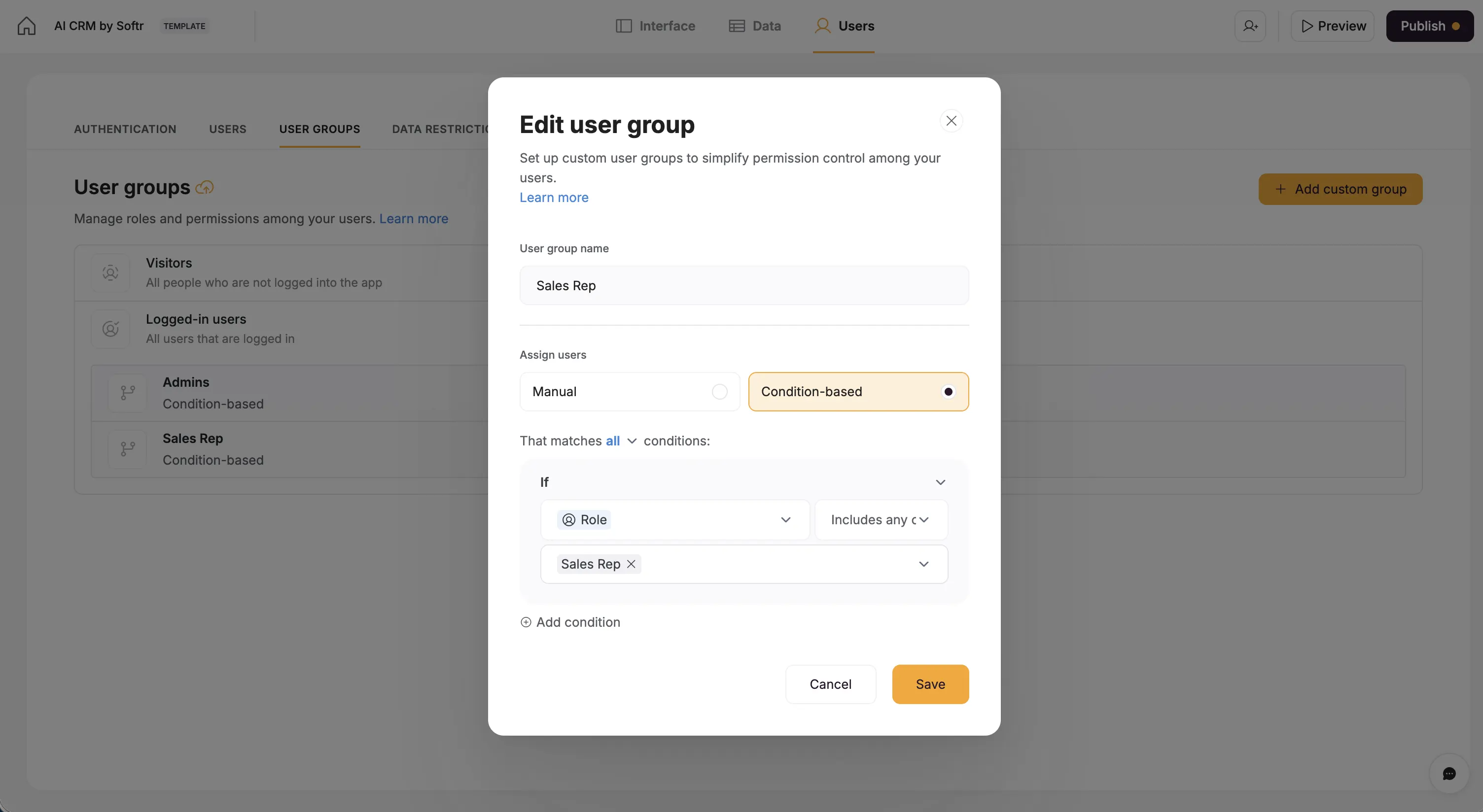The width and height of the screenshot is (1483, 812).
Task: Click the Role field person icon
Action: tap(568, 519)
